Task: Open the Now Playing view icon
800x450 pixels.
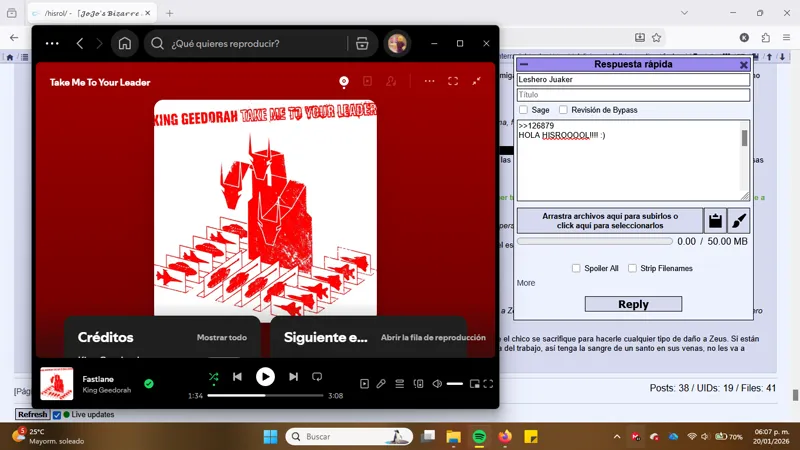Action: [364, 384]
